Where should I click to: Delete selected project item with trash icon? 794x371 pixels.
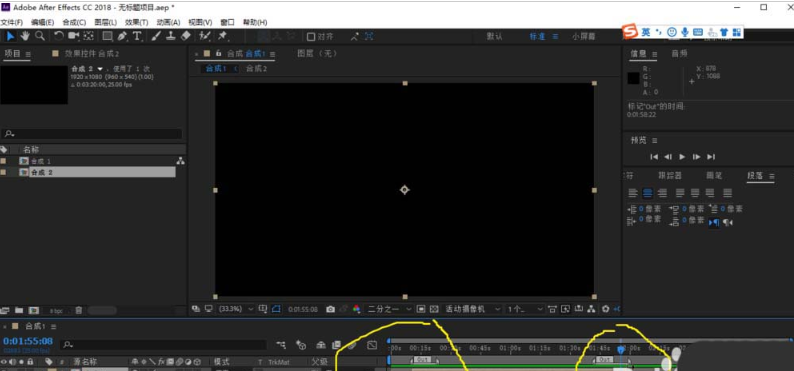[79, 310]
